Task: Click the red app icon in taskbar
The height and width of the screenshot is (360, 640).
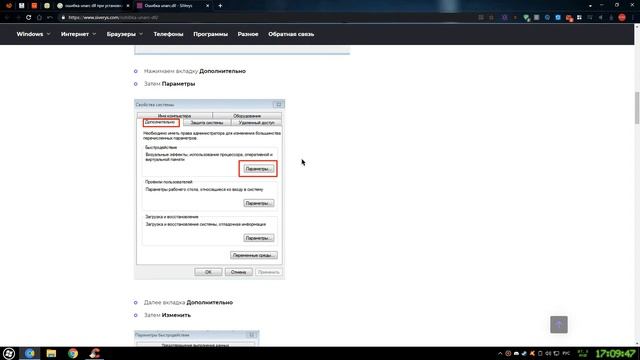Action: pos(95,353)
